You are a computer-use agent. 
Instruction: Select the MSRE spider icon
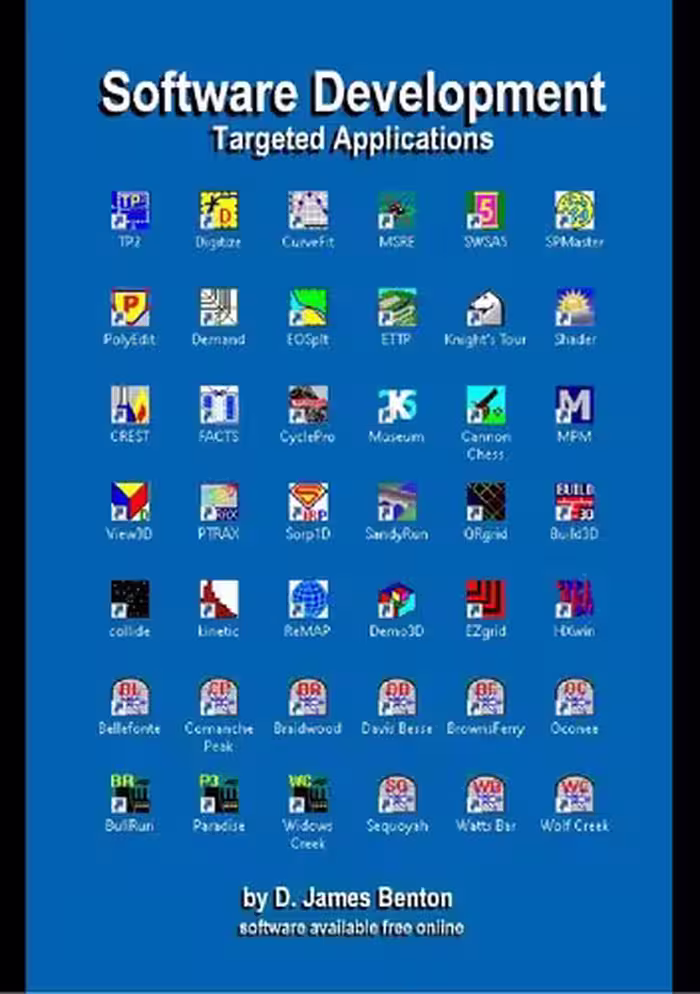coord(397,210)
